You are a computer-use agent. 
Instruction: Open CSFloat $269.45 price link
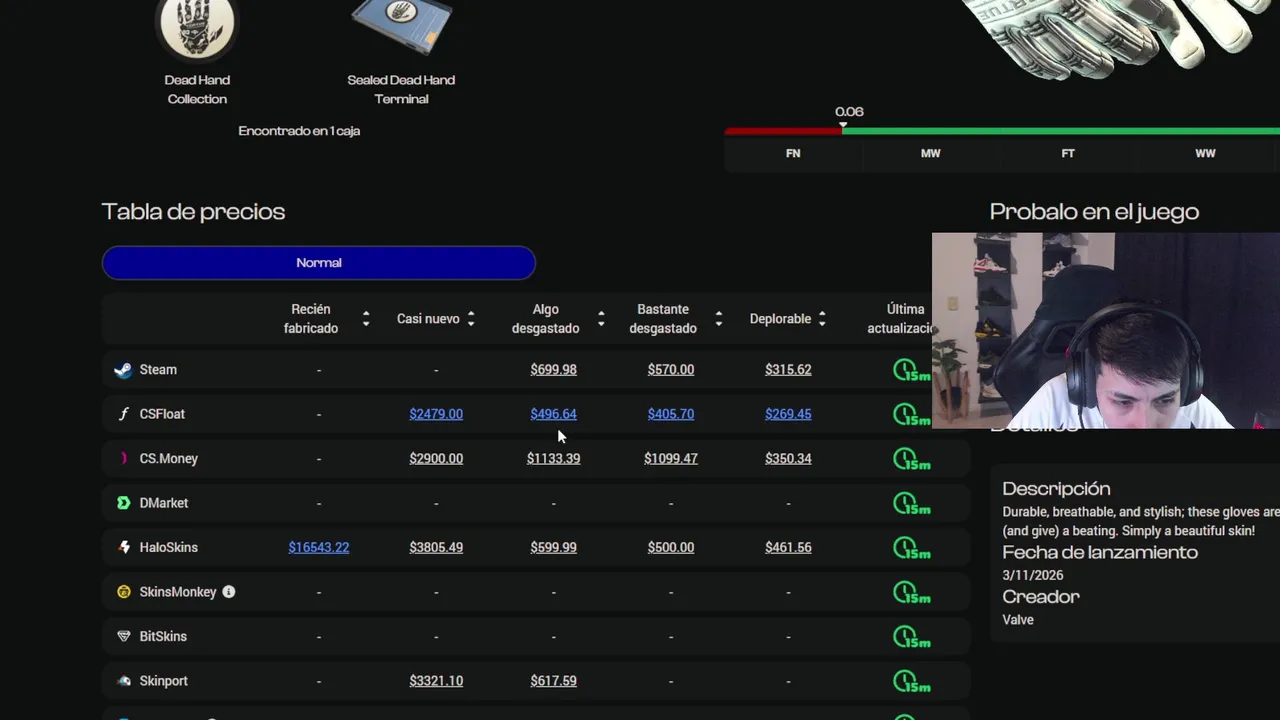click(x=788, y=414)
